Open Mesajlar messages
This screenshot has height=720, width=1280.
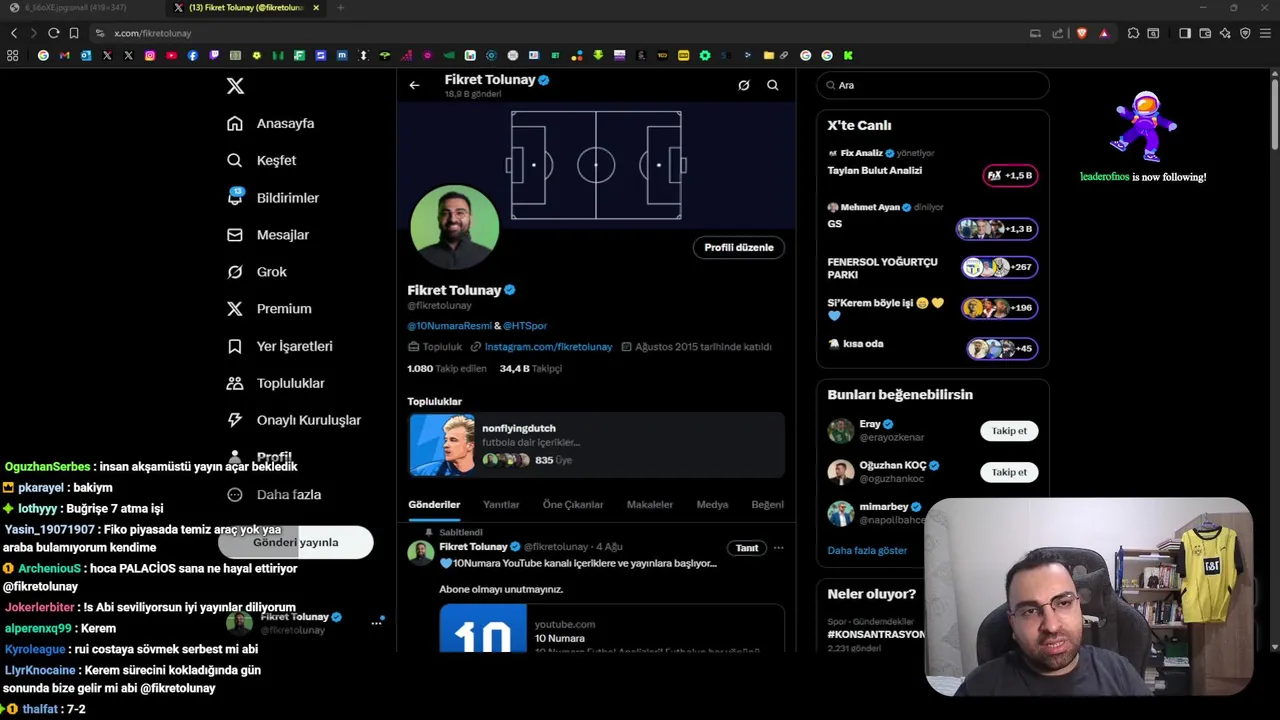pos(268,235)
